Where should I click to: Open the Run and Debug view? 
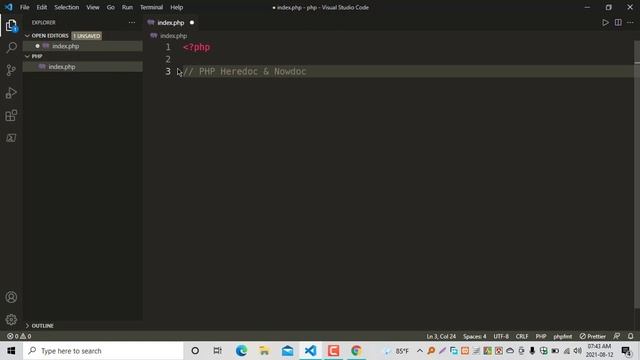point(11,93)
